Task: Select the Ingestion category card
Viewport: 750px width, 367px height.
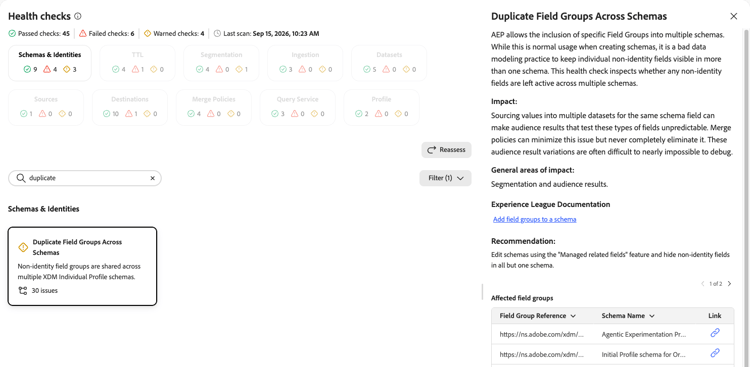Action: (305, 63)
